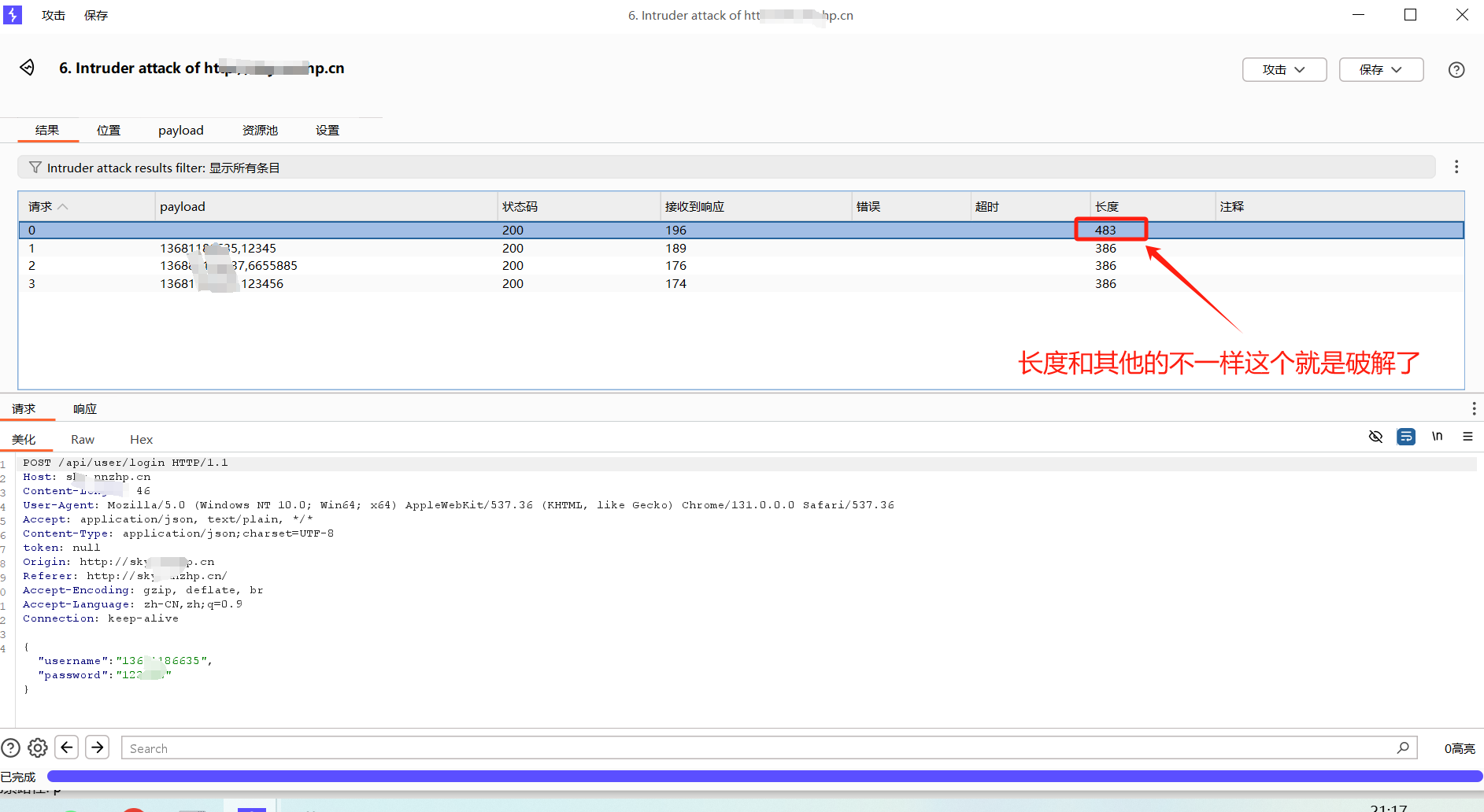
Task: Switch to the 位置 tab
Action: 109,130
